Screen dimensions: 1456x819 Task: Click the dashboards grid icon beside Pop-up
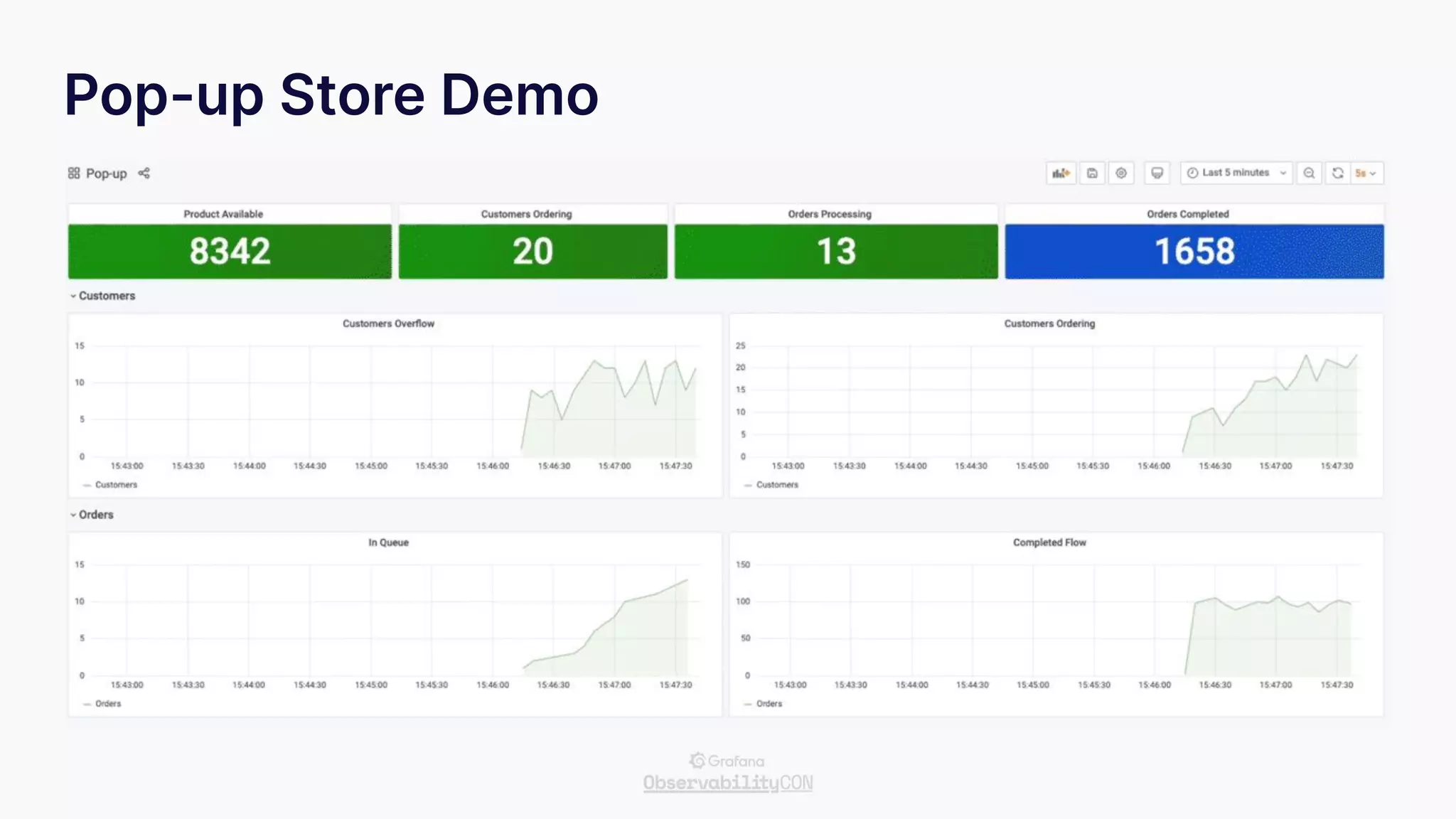[74, 173]
